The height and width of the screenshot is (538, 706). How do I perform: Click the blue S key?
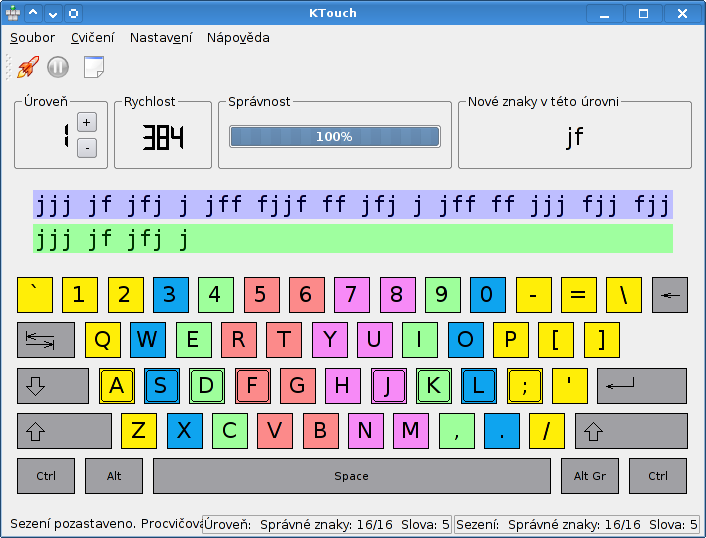[x=162, y=386]
